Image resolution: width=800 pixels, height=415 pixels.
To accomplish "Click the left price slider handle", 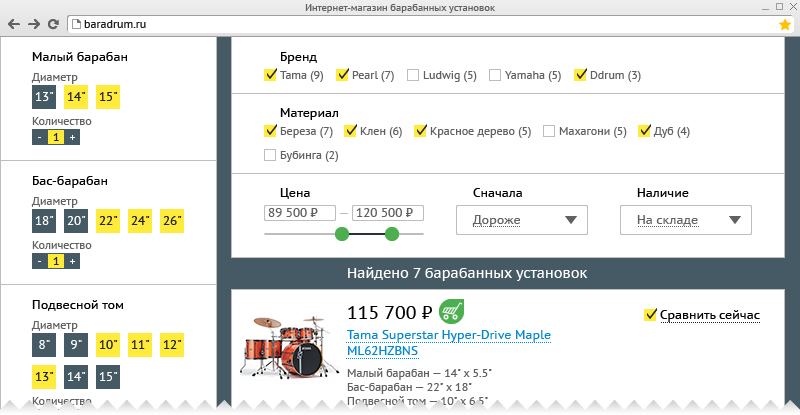I will (342, 234).
